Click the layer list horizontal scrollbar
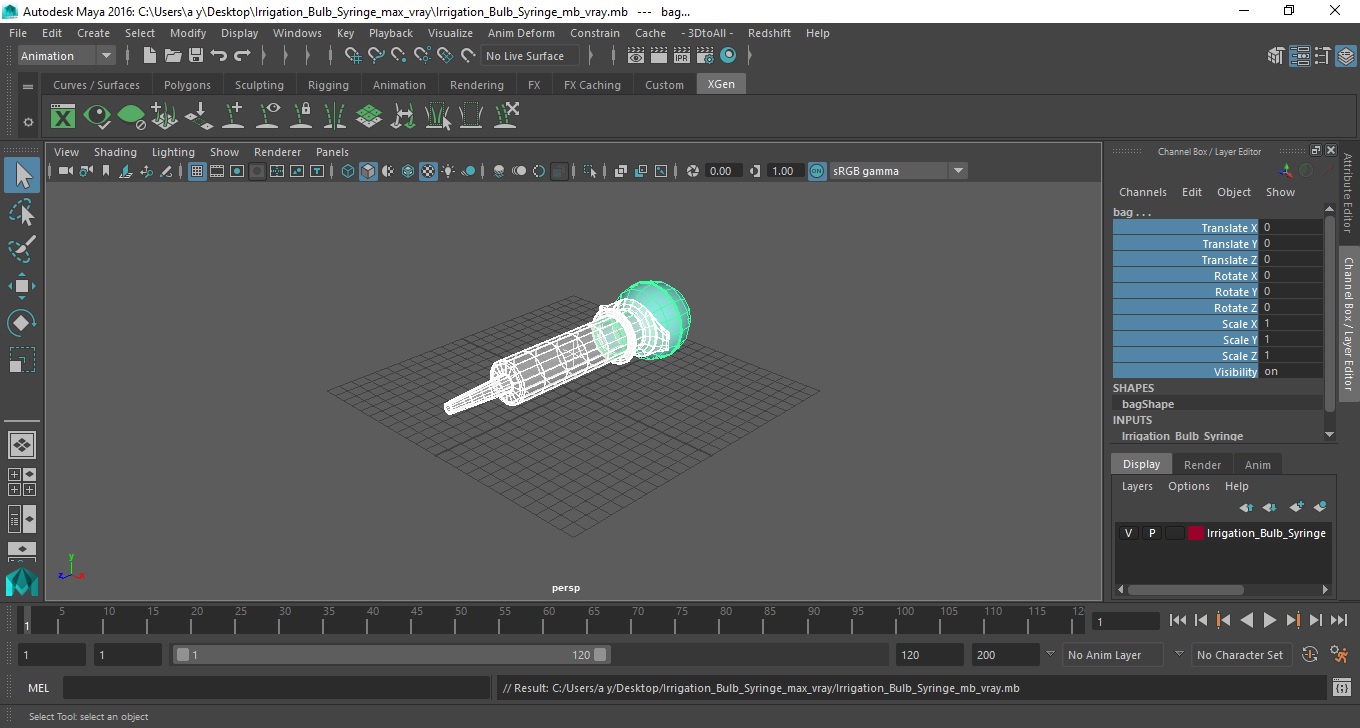This screenshot has height=728, width=1360. pos(1186,590)
